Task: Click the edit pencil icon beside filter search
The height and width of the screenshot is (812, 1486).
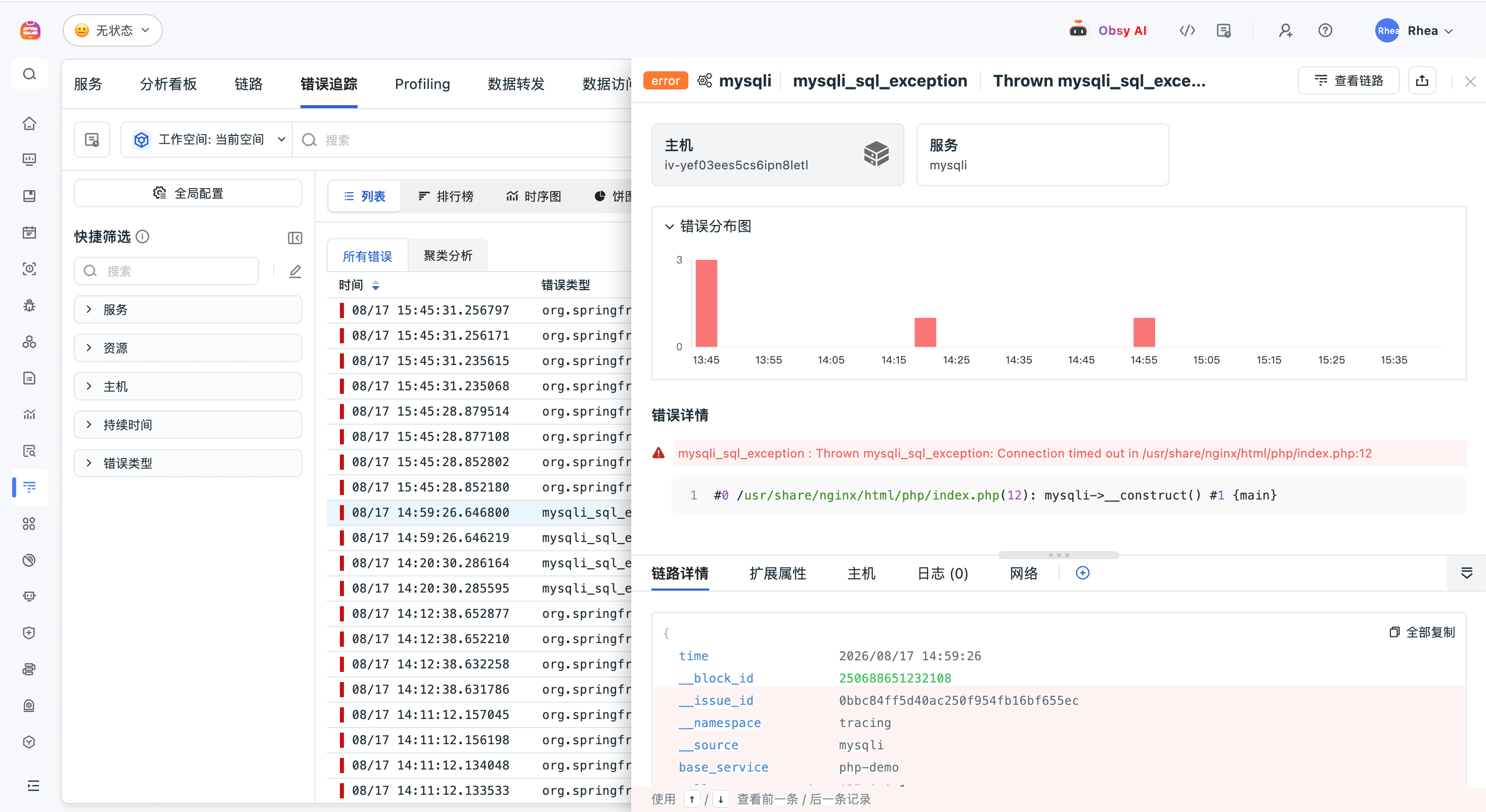Action: tap(295, 271)
